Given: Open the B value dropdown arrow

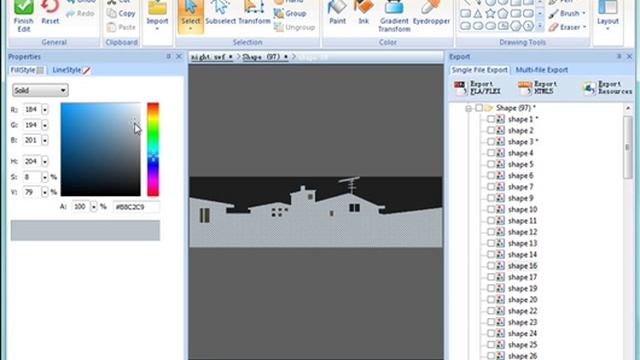Looking at the screenshot, I should point(44,140).
